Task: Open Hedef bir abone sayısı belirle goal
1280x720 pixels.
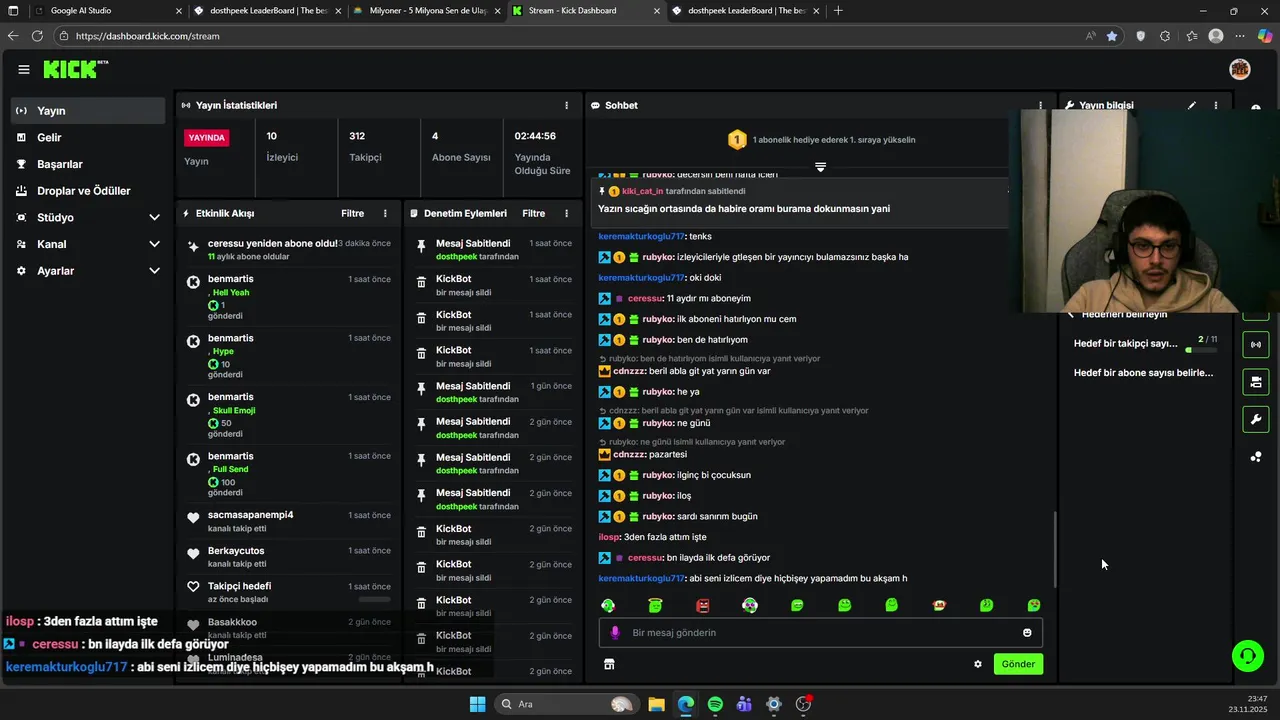Action: tap(1143, 373)
